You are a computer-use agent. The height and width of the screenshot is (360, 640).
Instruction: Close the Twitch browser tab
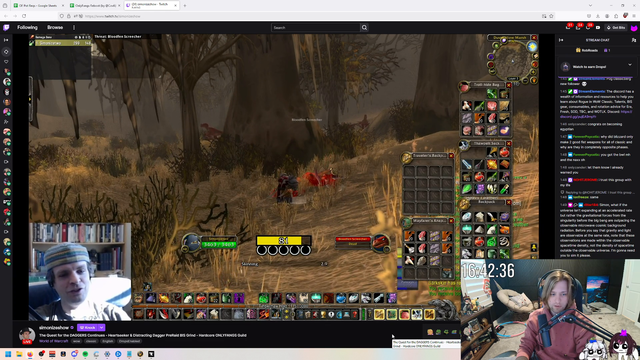176,5
